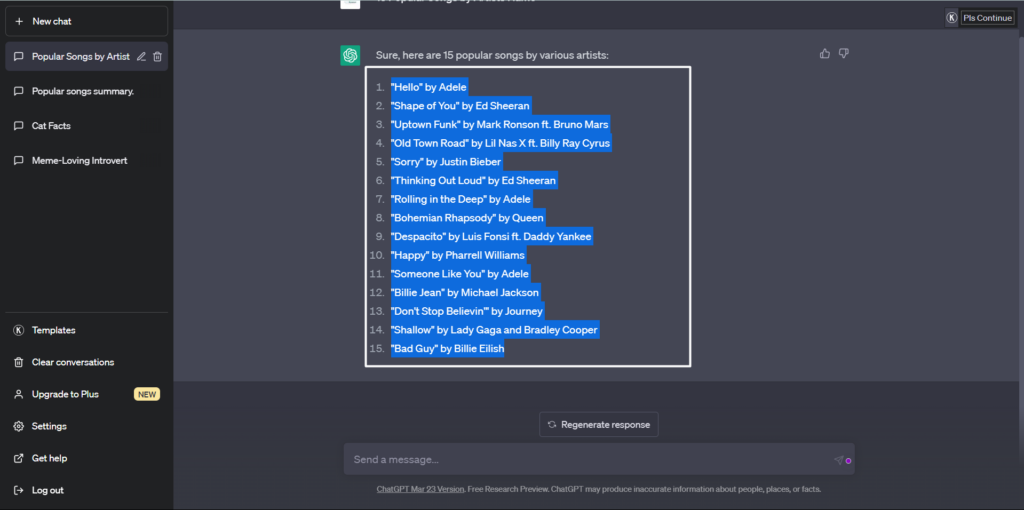Click the external link icon for Get help

(x=19, y=458)
